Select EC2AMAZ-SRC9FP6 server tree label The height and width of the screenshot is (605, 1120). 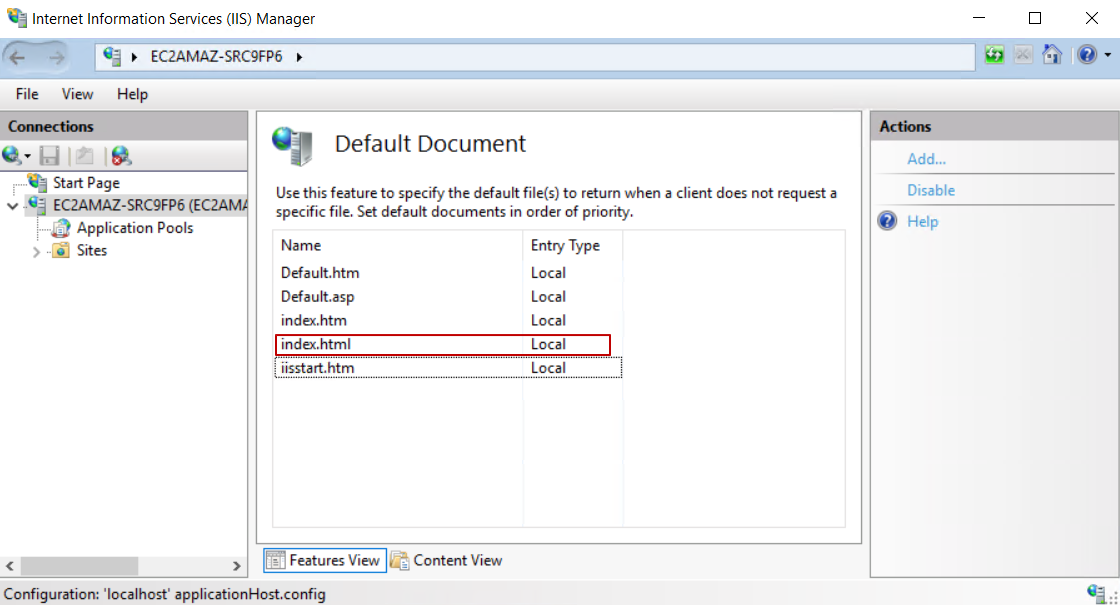[x=150, y=206]
